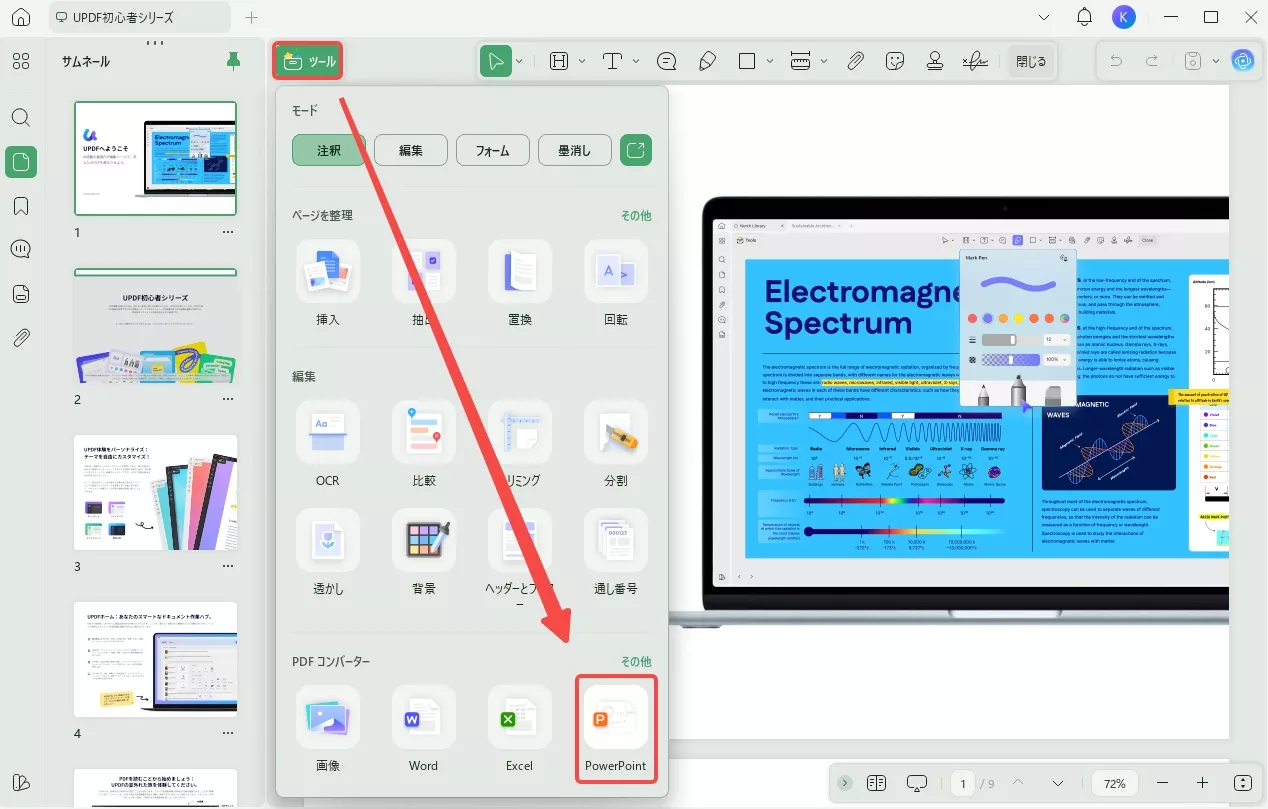Expand the save options dropdown arrow
Image resolution: width=1268 pixels, height=809 pixels.
(1215, 61)
